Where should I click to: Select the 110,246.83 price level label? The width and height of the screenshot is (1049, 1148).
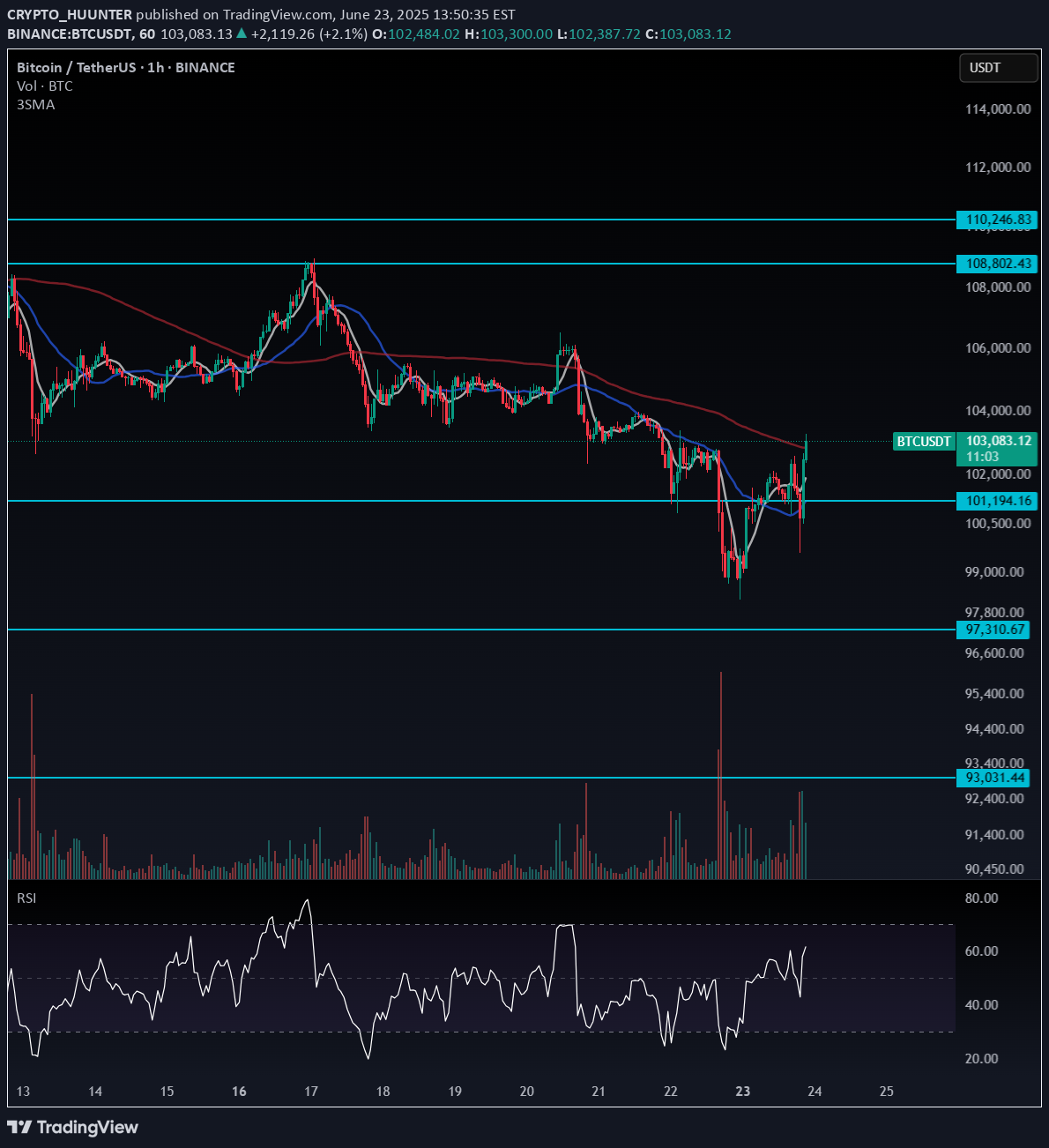point(997,220)
